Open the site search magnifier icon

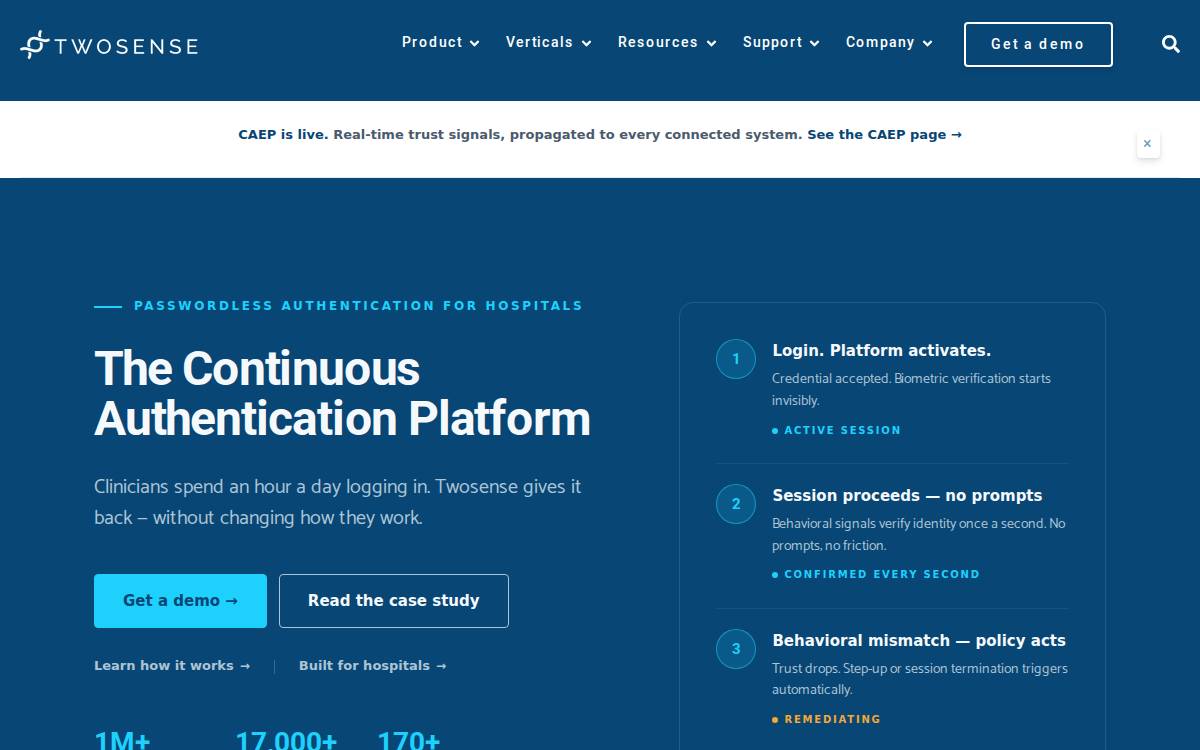click(1171, 44)
